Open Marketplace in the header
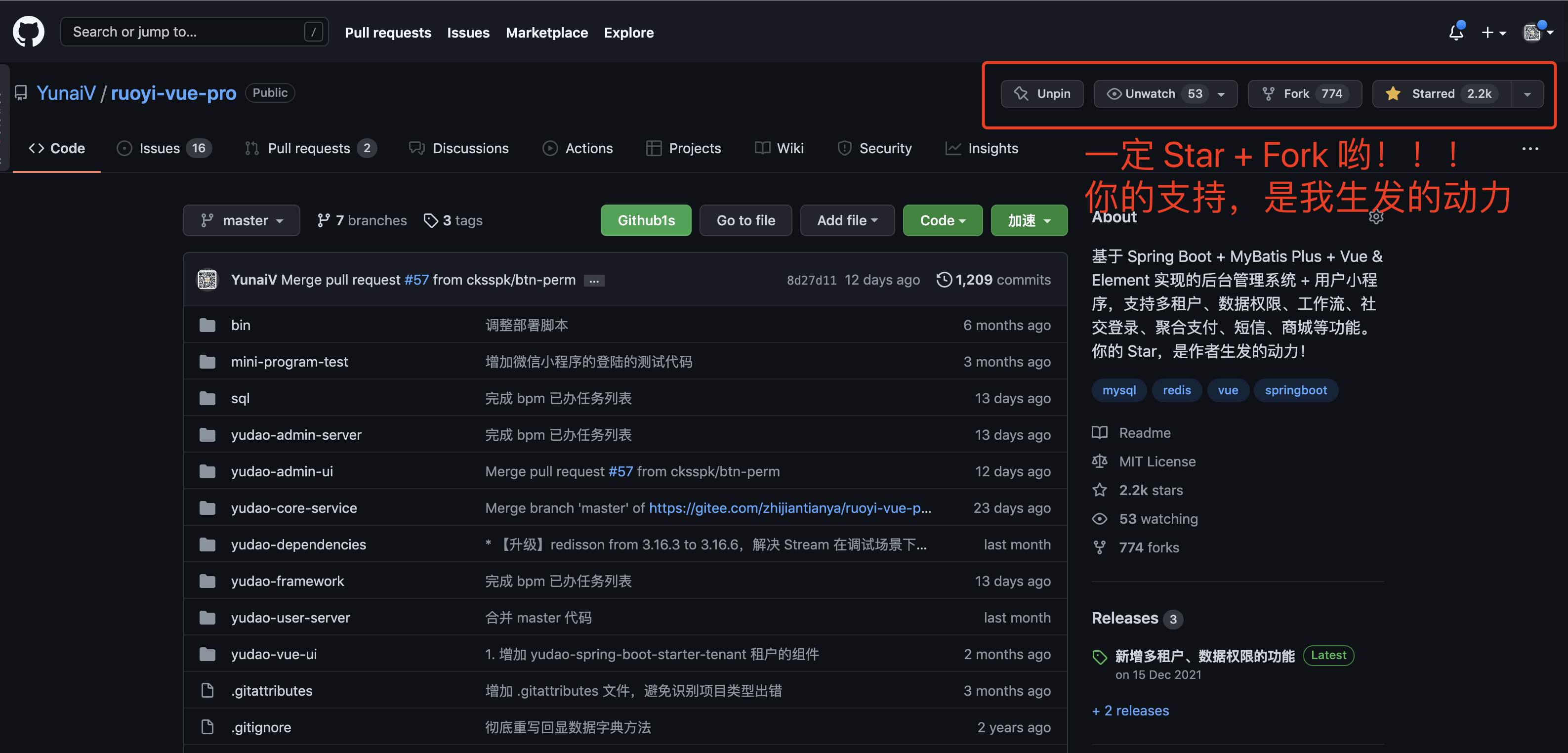The height and width of the screenshot is (753, 1568). [546, 33]
